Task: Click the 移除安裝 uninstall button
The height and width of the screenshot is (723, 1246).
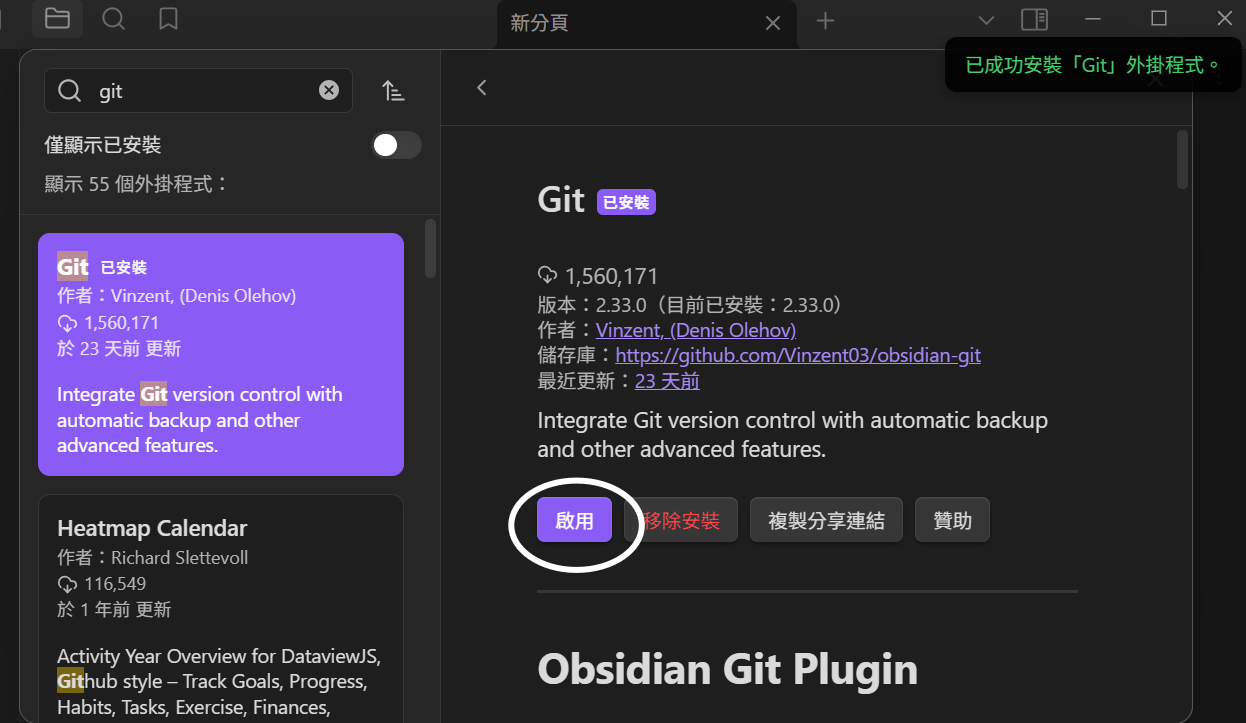Action: (x=681, y=520)
